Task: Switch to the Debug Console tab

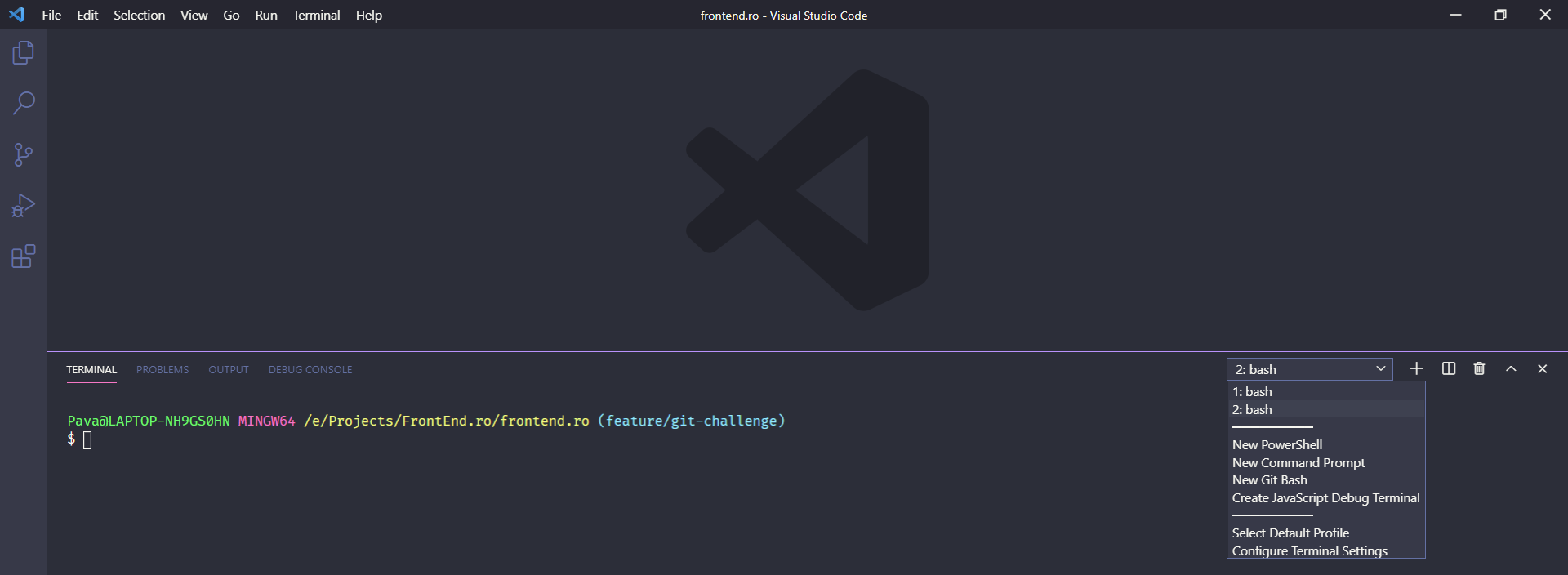Action: coord(310,370)
